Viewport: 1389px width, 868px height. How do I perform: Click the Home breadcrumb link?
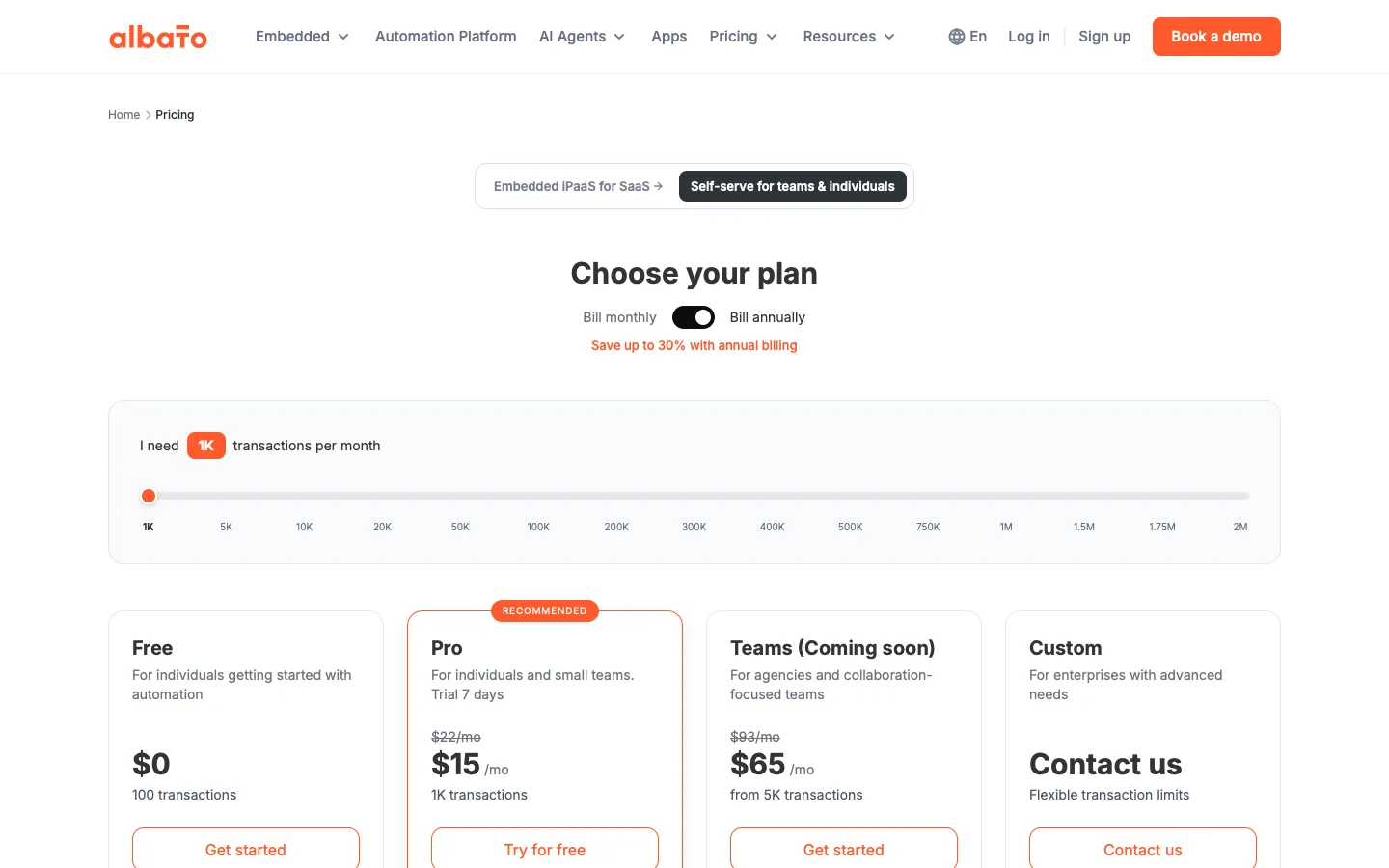123,115
